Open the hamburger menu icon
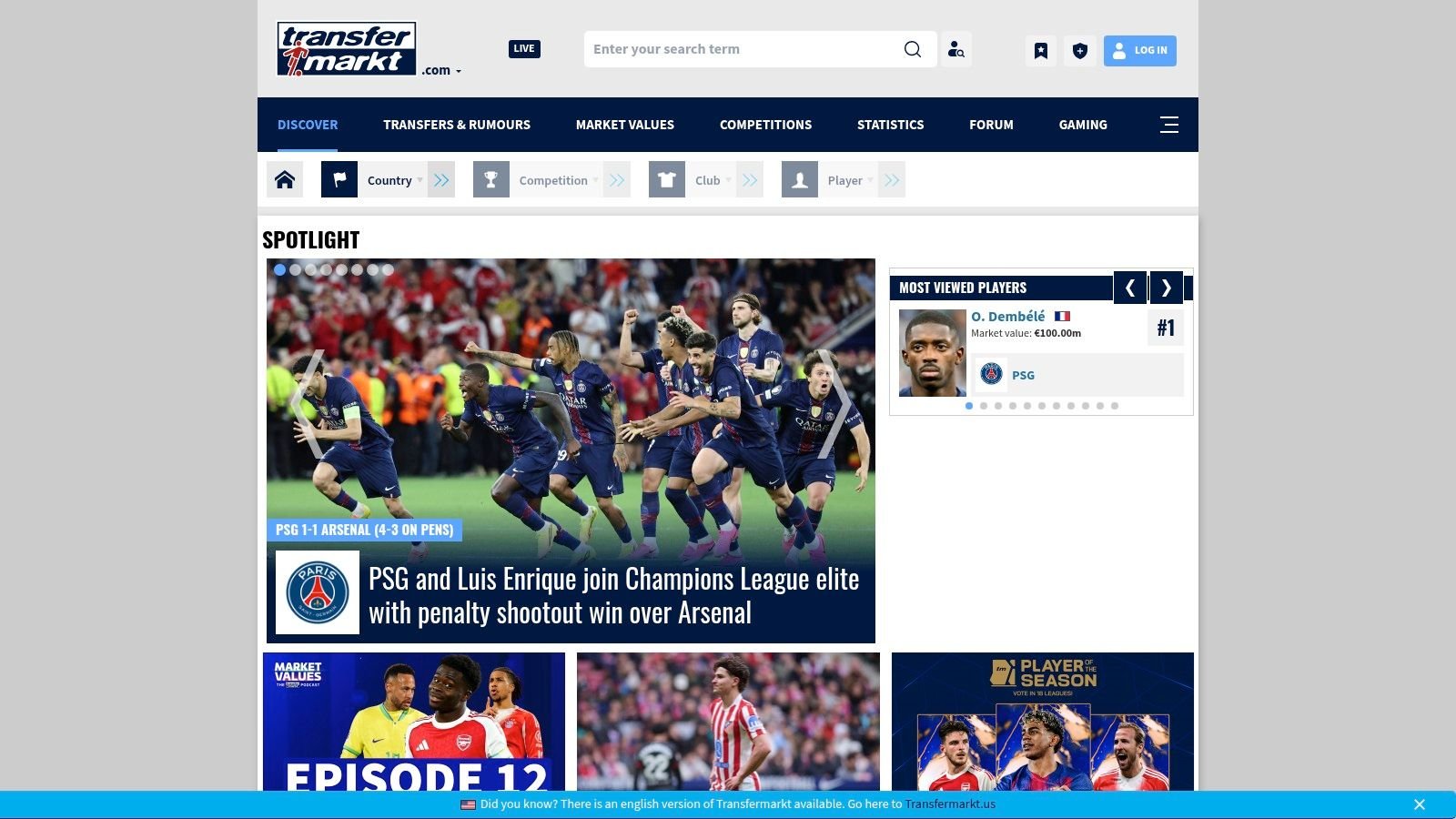The image size is (1456, 819). pos(1169,125)
